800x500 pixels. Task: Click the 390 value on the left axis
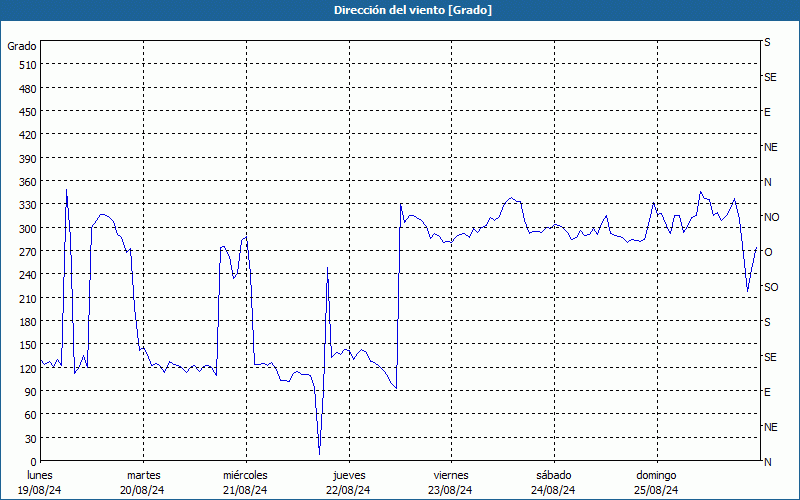coord(28,159)
